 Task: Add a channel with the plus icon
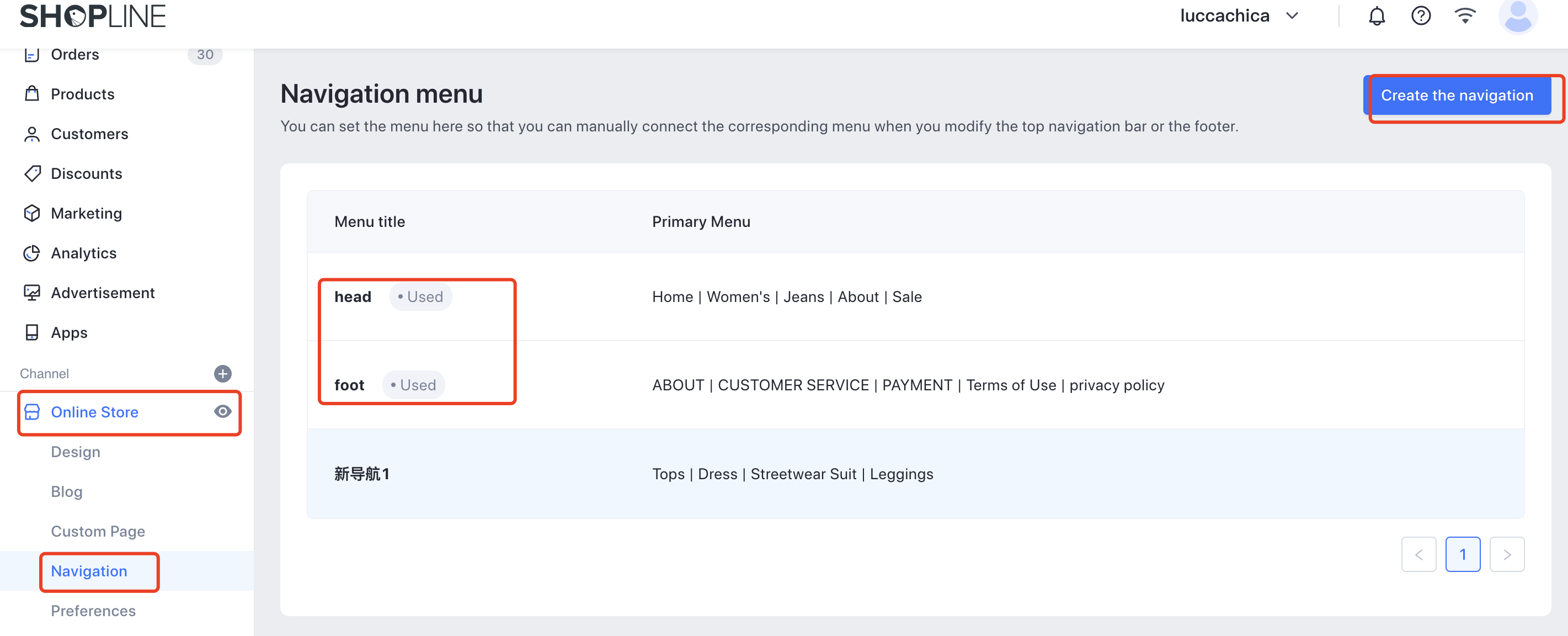pos(223,373)
